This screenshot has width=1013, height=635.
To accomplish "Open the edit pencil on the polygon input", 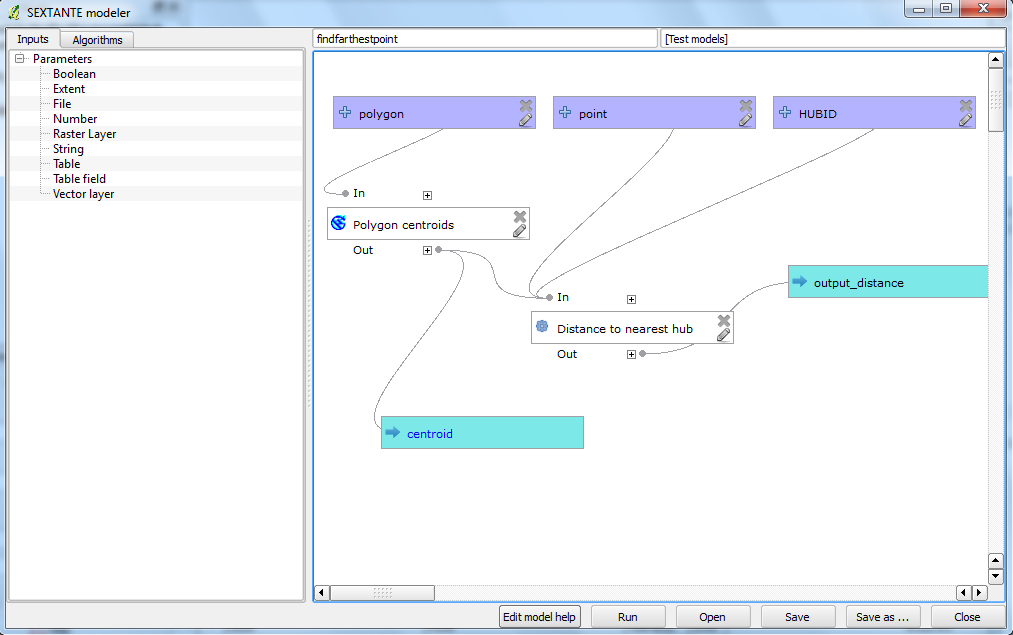I will [x=524, y=122].
